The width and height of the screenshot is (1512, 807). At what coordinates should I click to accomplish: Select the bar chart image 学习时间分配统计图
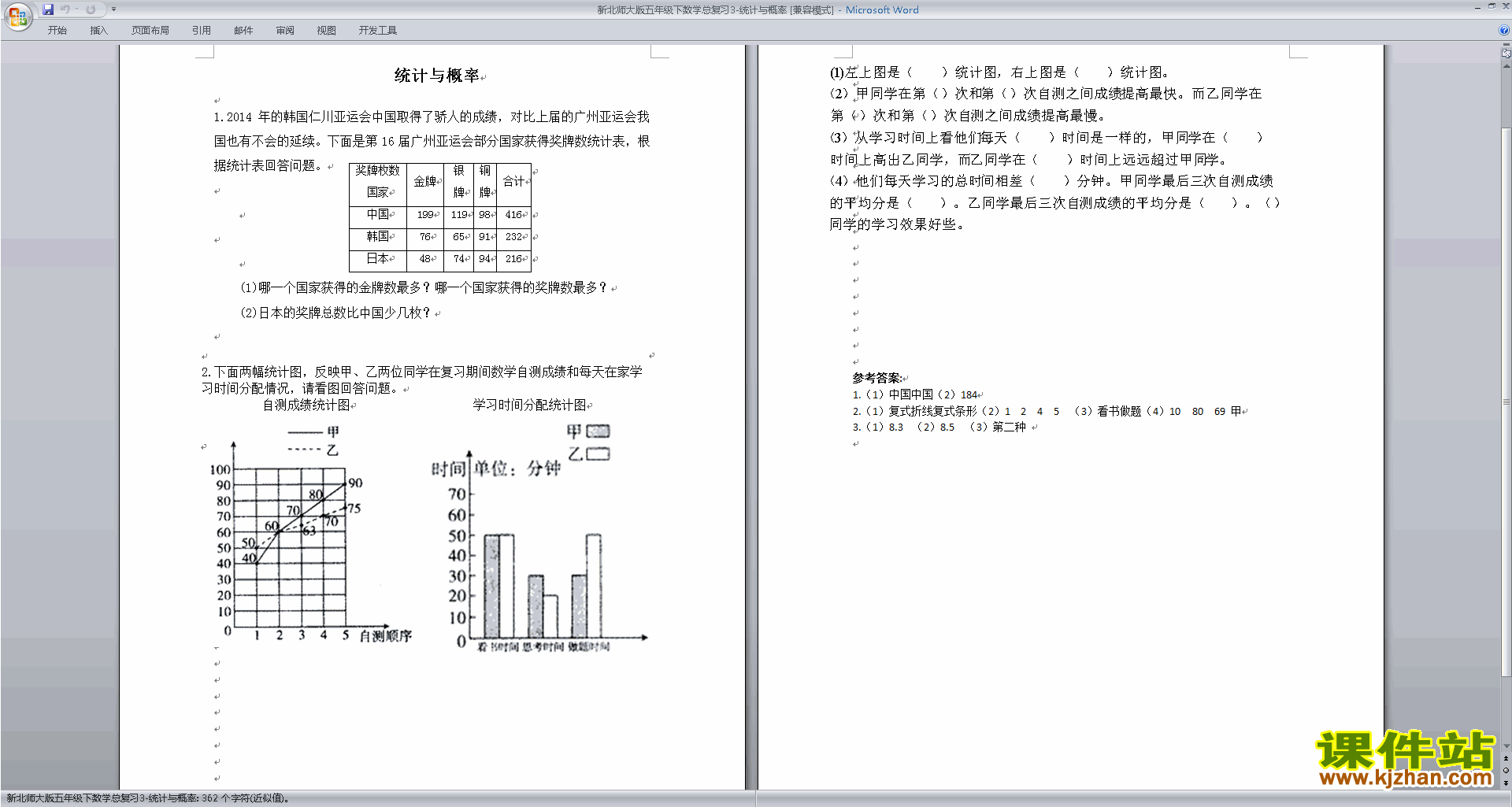pyautogui.click(x=539, y=538)
